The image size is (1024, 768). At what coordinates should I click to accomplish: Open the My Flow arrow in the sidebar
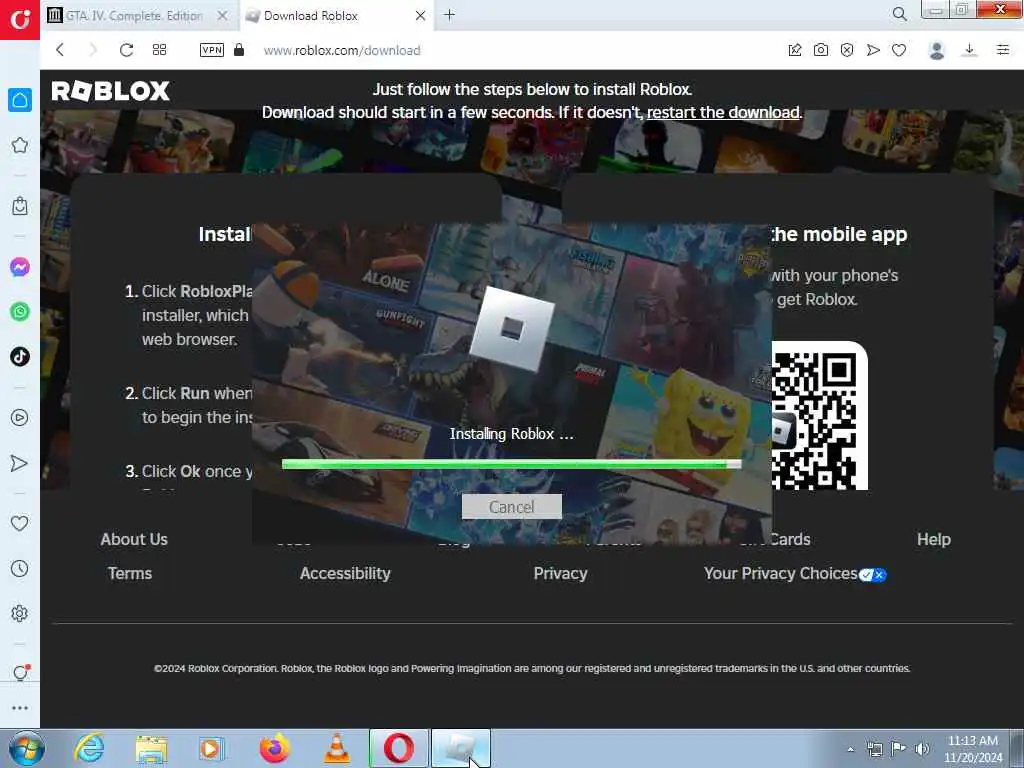click(x=20, y=463)
